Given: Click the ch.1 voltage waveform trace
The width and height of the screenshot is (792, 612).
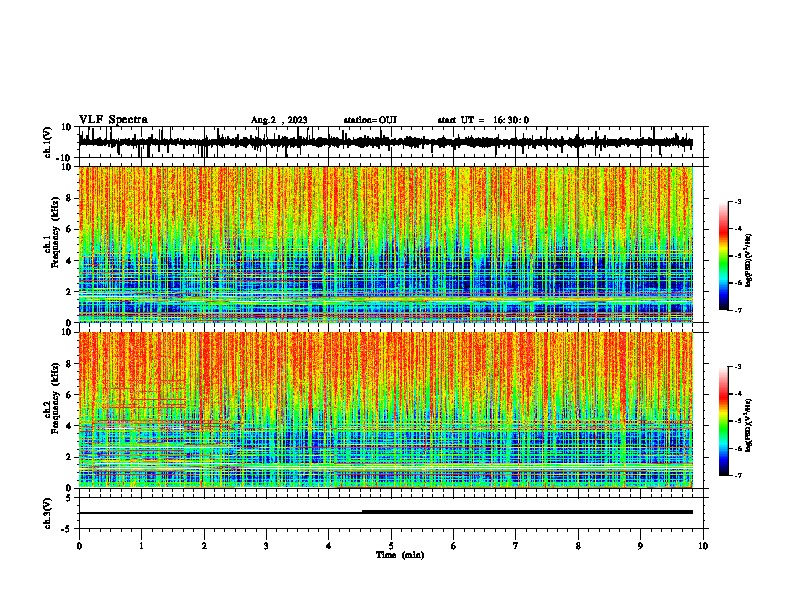Looking at the screenshot, I should coord(385,142).
